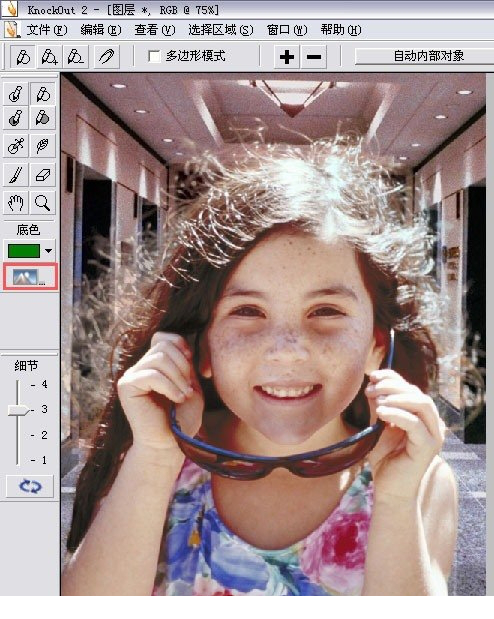Select the touchup eraser tool
The image size is (494, 619).
click(43, 174)
